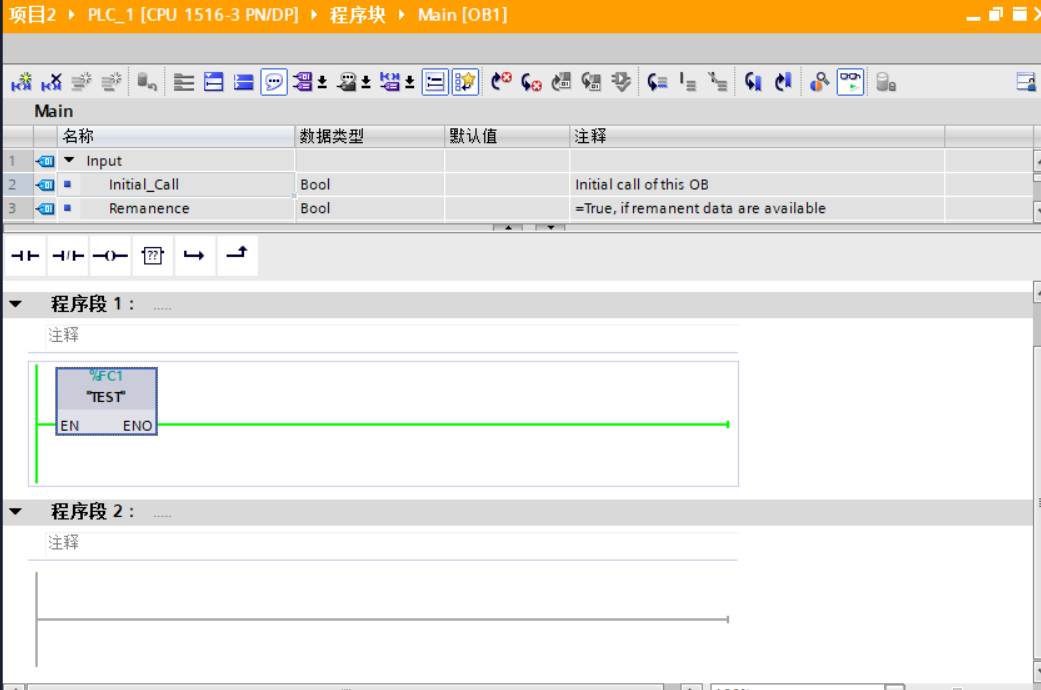Insert a normally open contact
The width and height of the screenshot is (1041, 690).
click(25, 255)
